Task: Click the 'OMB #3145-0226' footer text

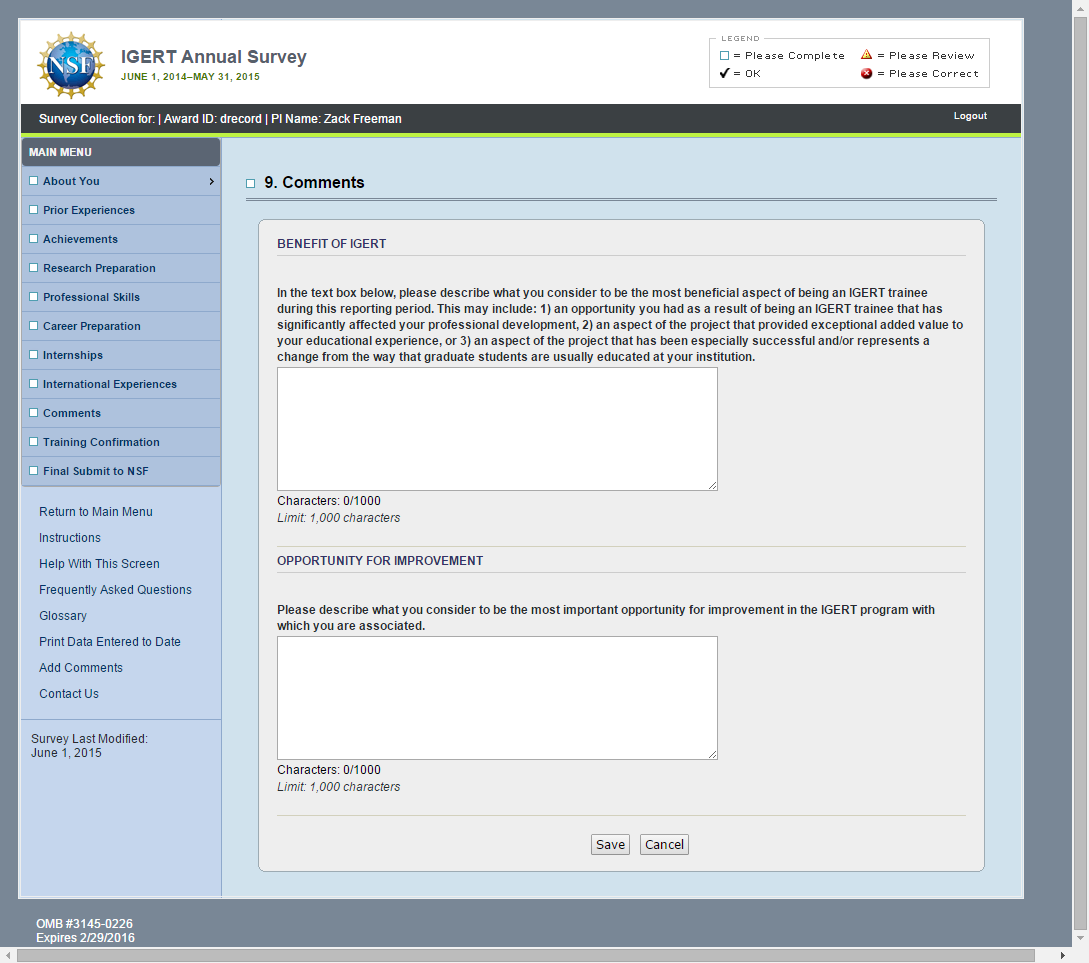Action: (x=84, y=923)
